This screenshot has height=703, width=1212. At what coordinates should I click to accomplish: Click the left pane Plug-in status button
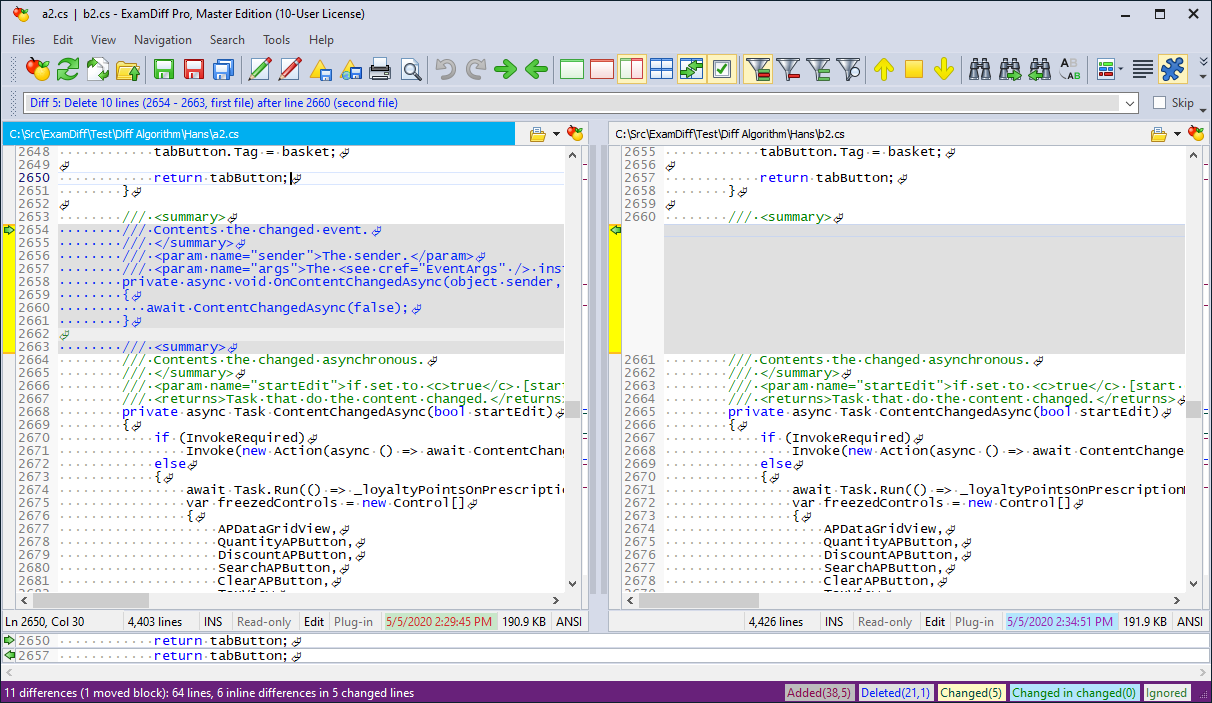click(353, 621)
